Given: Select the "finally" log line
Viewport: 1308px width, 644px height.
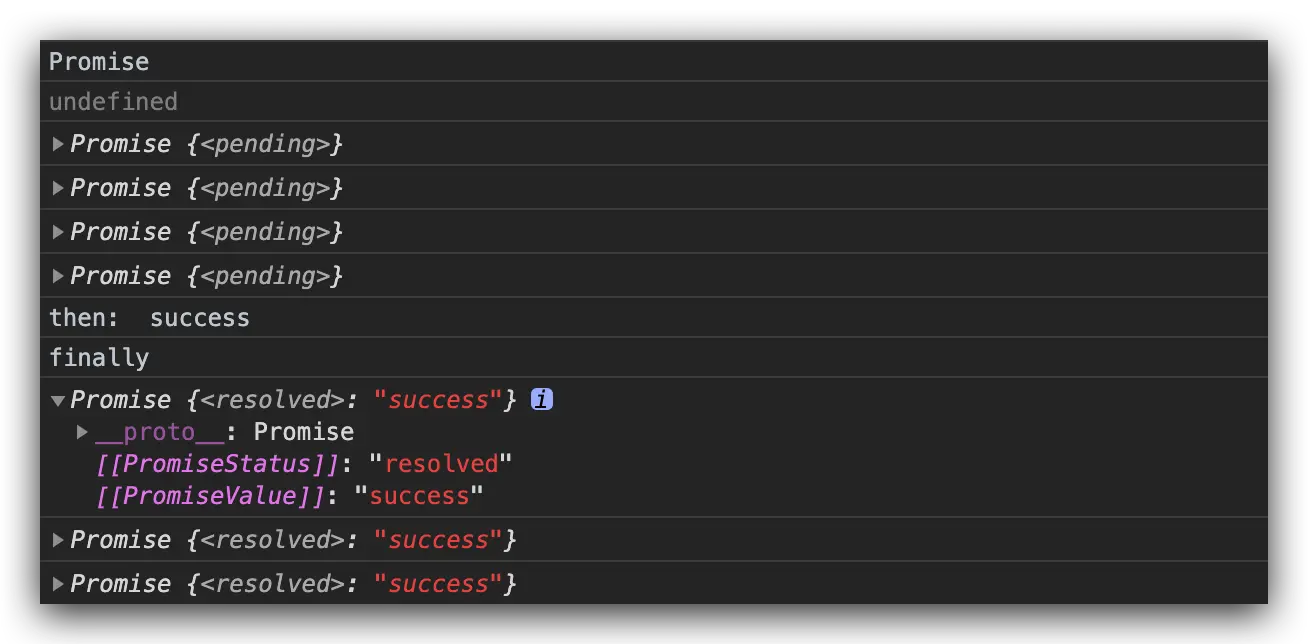Looking at the screenshot, I should click(x=99, y=358).
